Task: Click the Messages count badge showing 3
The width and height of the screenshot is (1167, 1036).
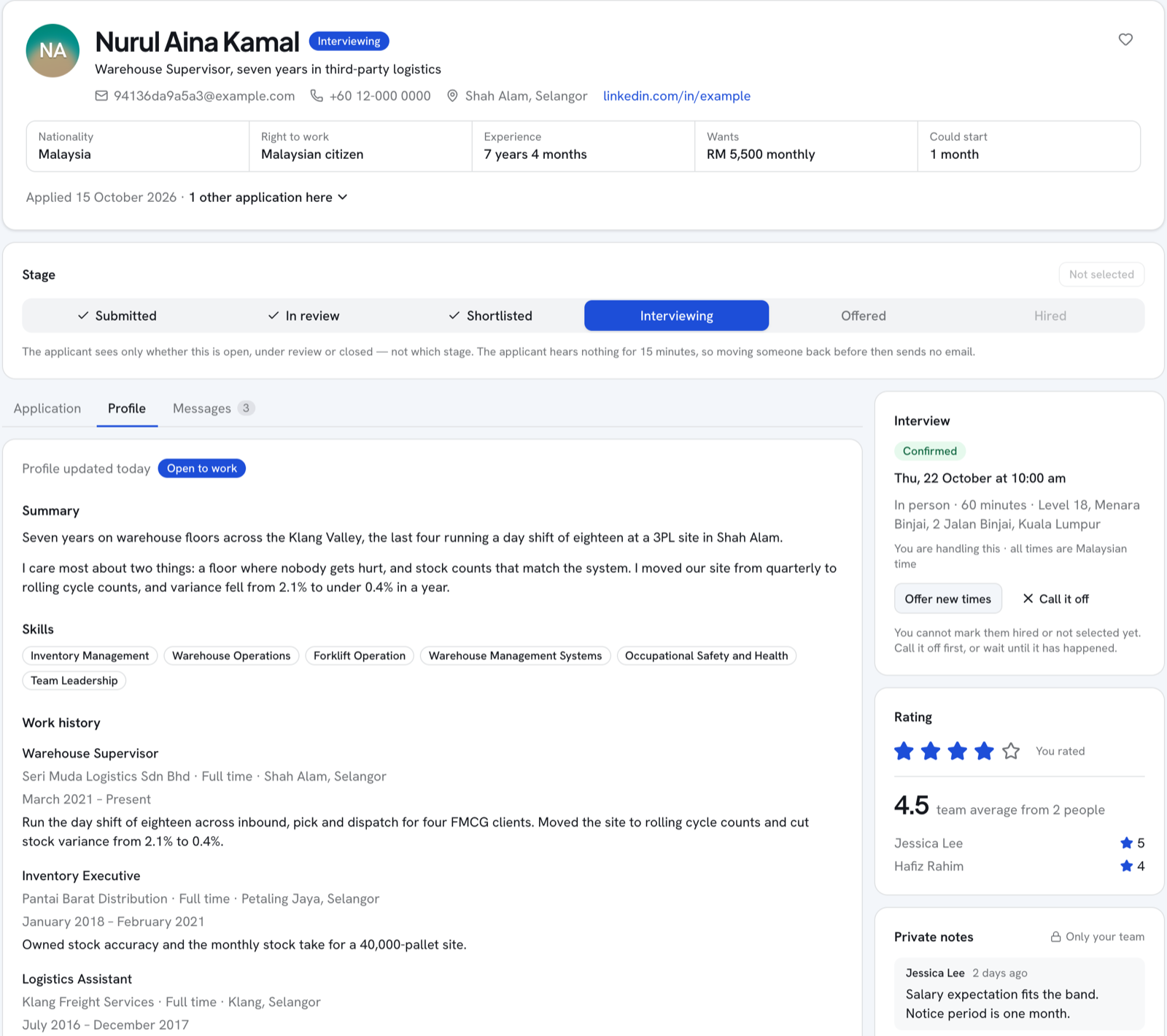Action: click(x=246, y=408)
